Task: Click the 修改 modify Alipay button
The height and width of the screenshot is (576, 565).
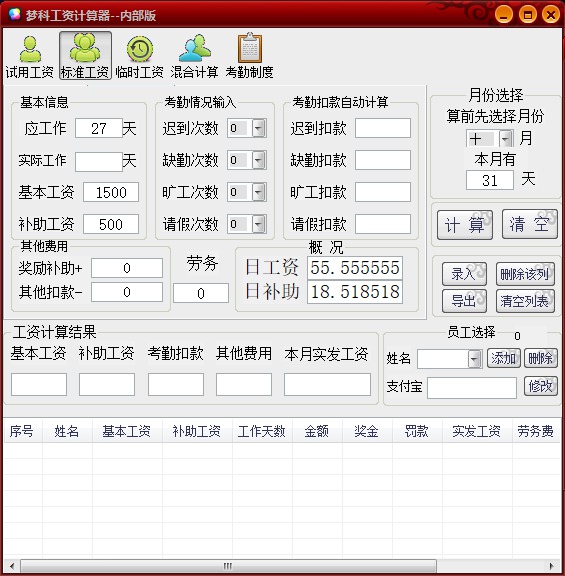Action: [541, 386]
